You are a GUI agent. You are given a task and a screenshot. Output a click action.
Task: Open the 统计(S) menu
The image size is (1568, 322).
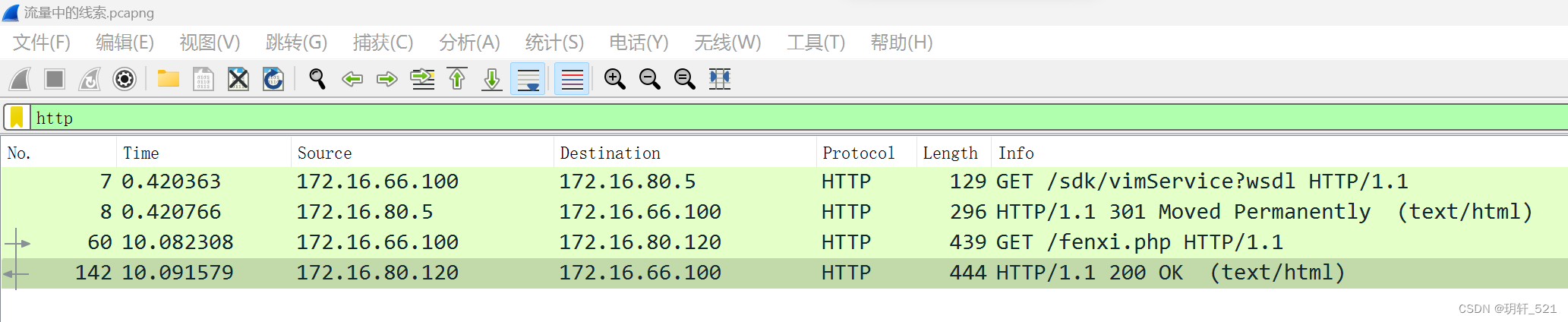point(554,43)
